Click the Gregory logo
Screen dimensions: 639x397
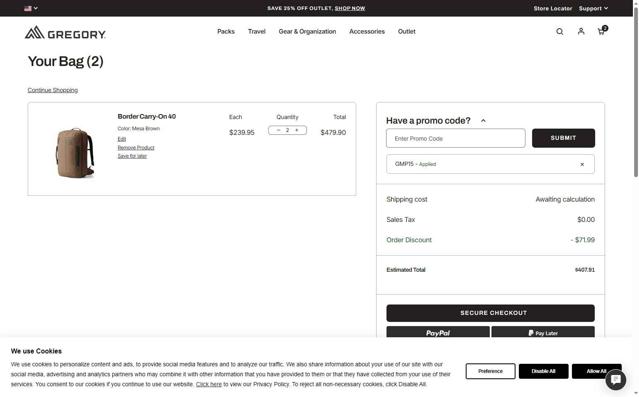(65, 33)
